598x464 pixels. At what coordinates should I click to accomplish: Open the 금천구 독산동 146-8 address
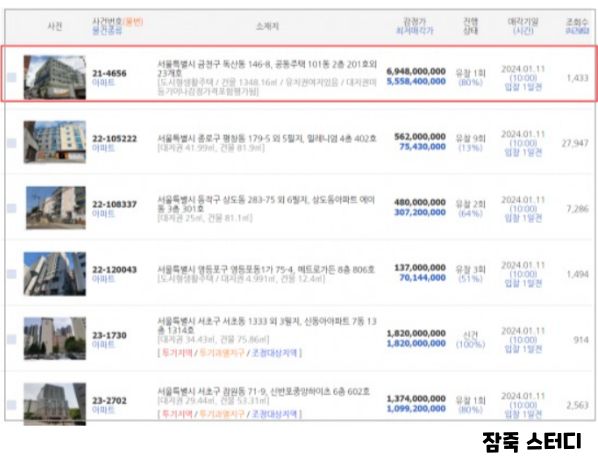click(x=267, y=68)
